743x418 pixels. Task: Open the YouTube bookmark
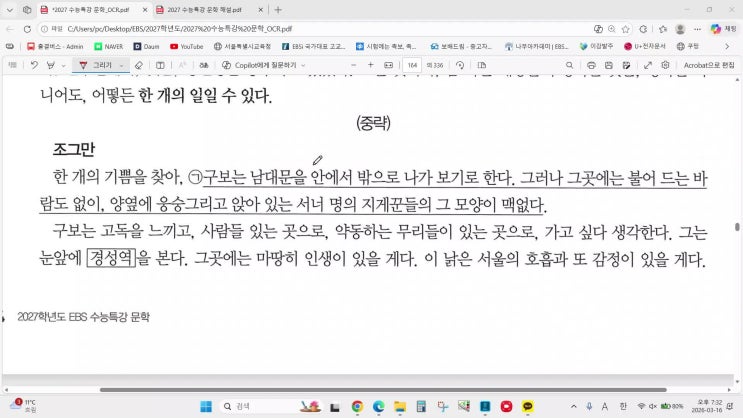186,46
